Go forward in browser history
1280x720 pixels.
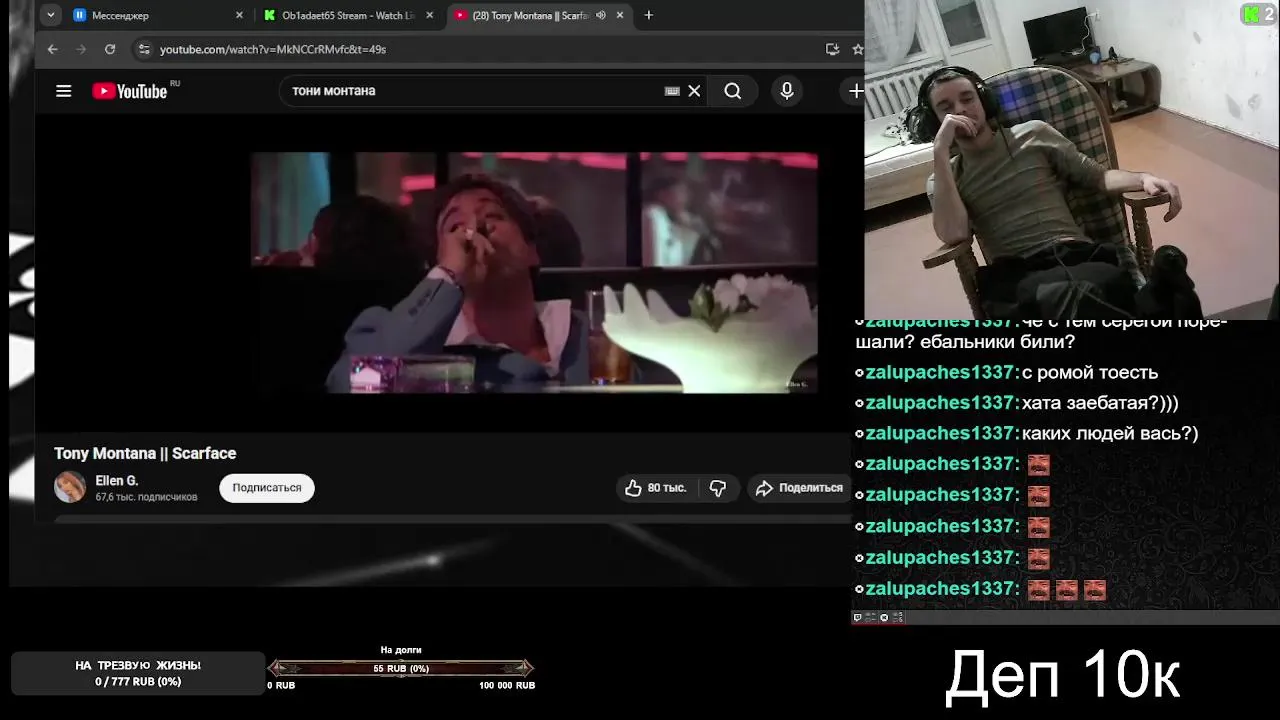[x=81, y=49]
